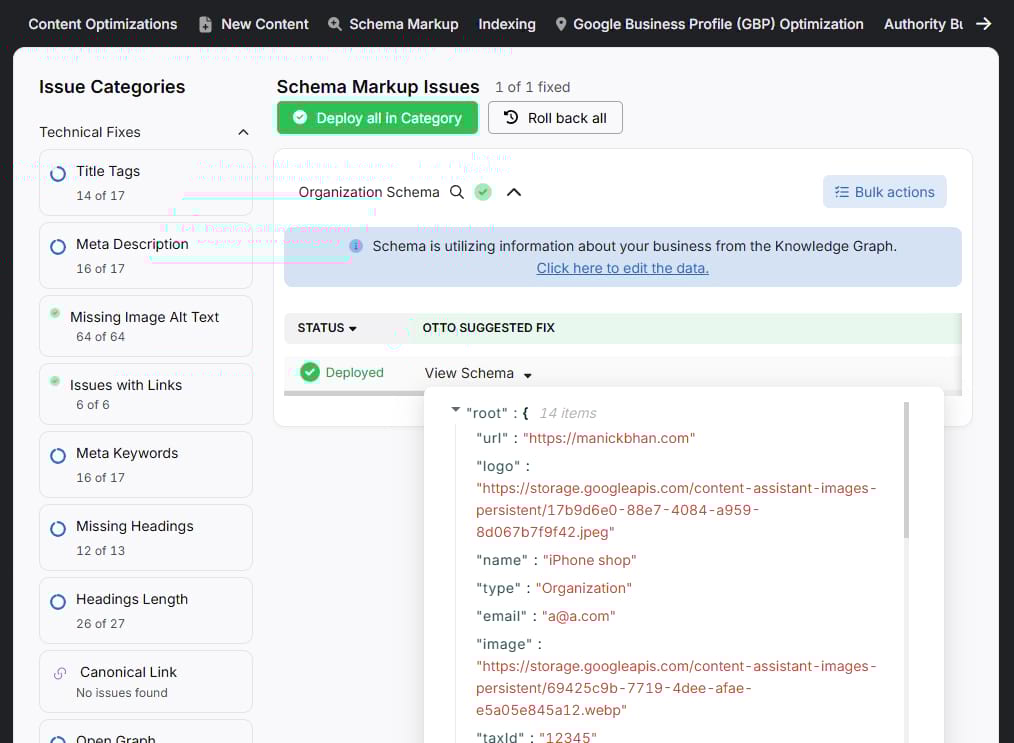Click Organization Schema green check status
1014x743 pixels.
point(482,192)
